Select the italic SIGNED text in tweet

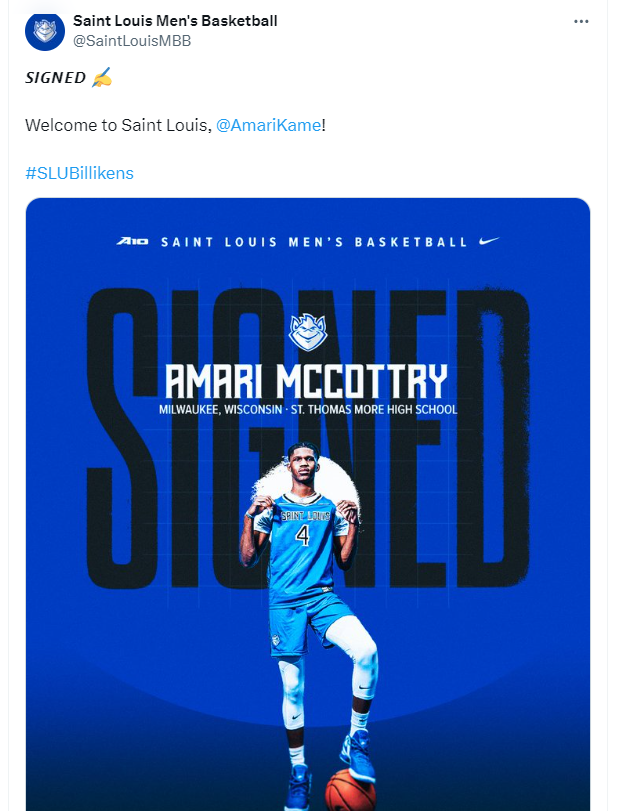point(55,78)
